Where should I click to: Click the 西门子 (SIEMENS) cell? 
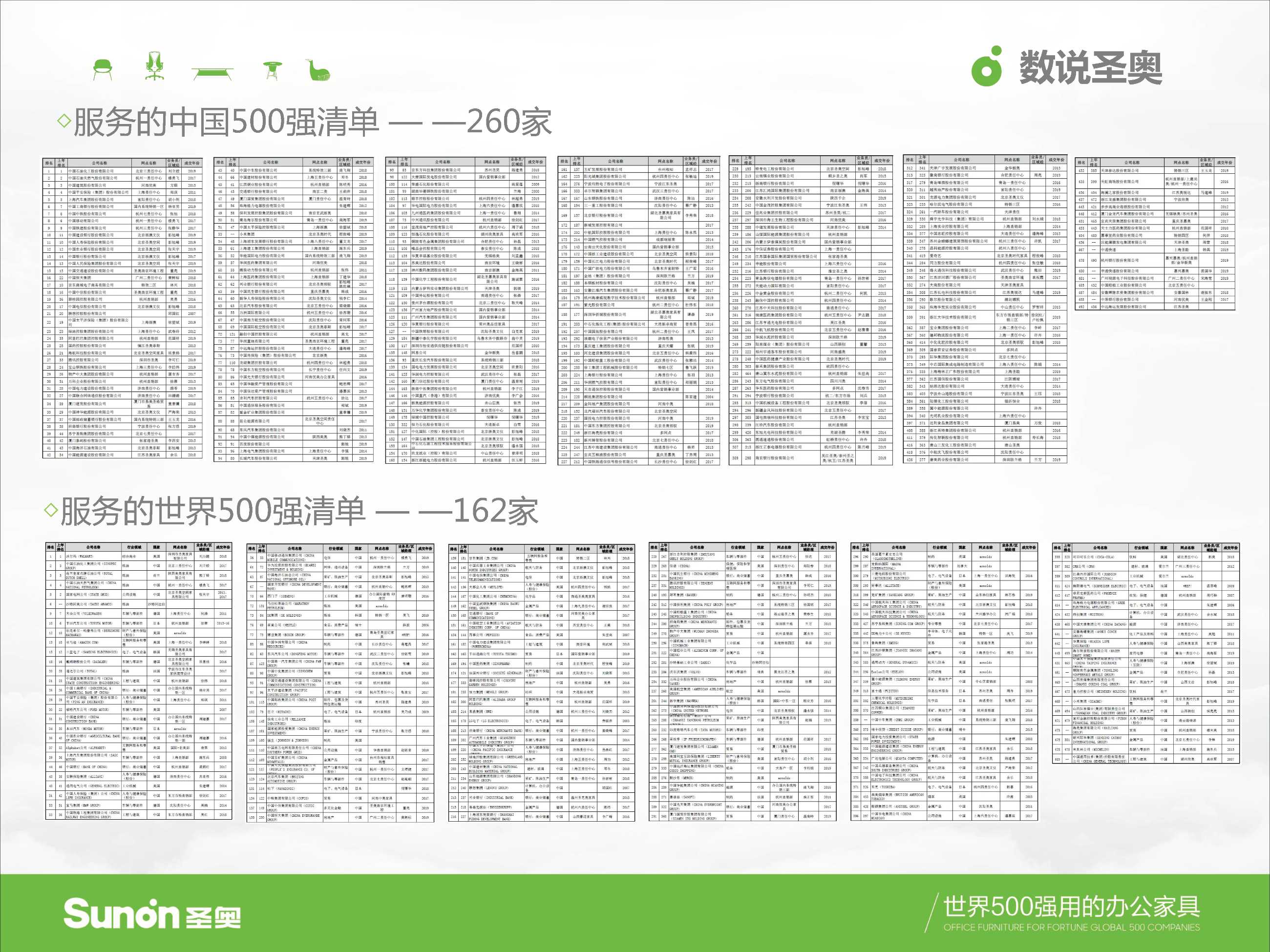click(x=295, y=596)
